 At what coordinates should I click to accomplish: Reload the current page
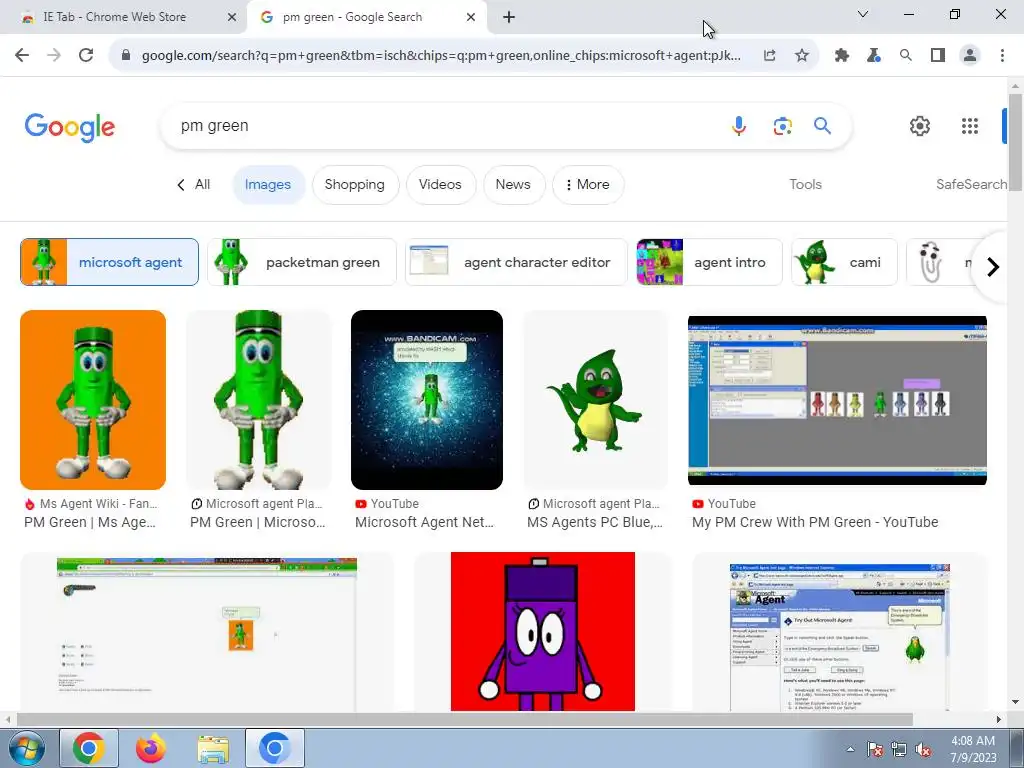click(x=86, y=56)
